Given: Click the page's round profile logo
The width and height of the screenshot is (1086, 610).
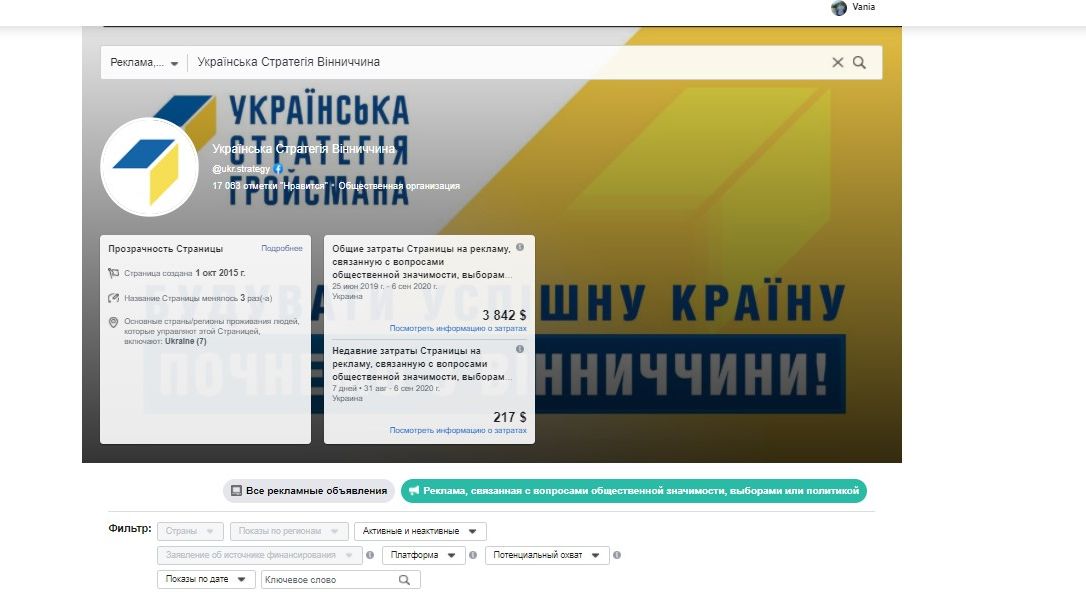Looking at the screenshot, I should [149, 166].
